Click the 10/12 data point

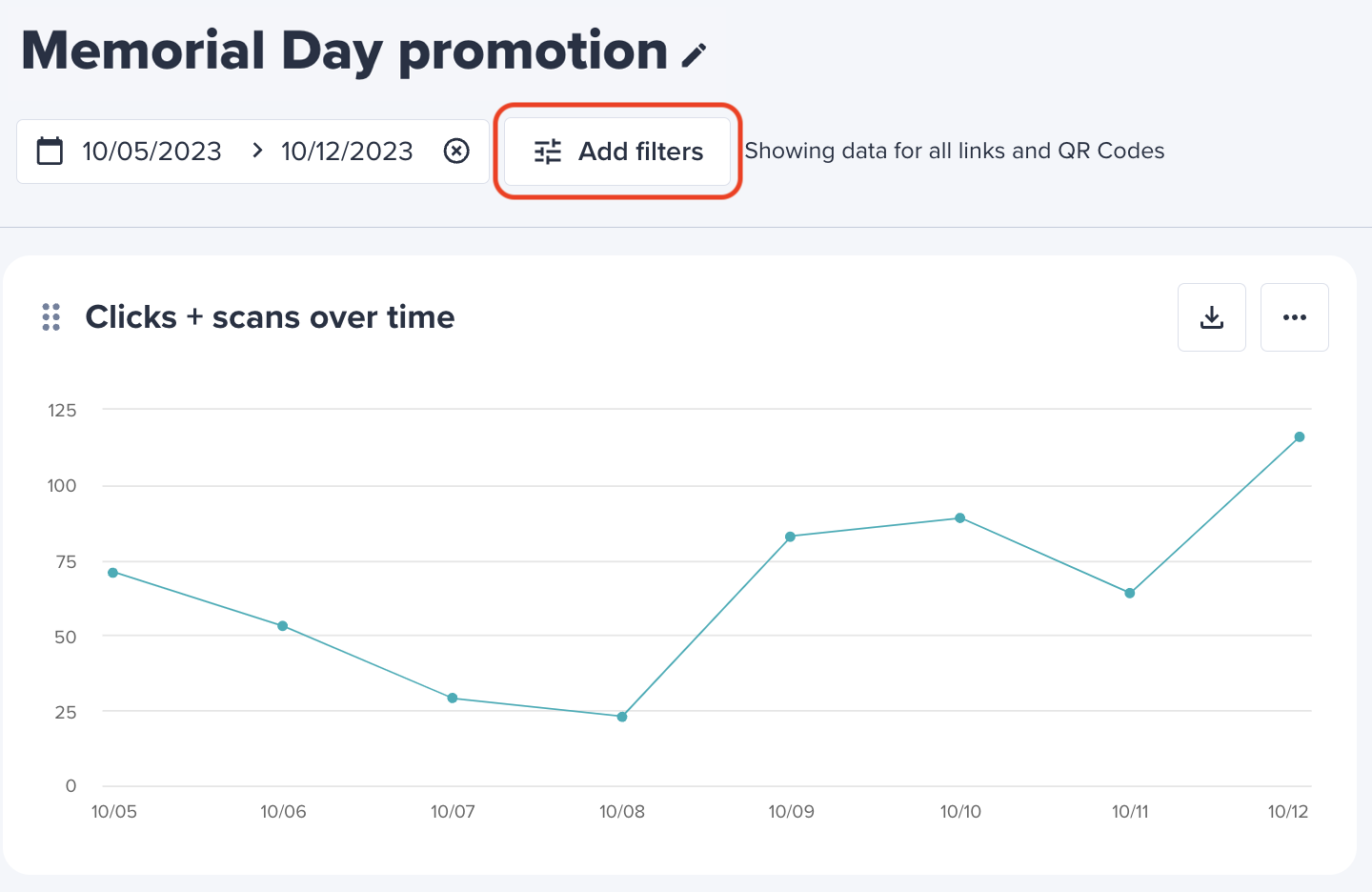click(1300, 437)
